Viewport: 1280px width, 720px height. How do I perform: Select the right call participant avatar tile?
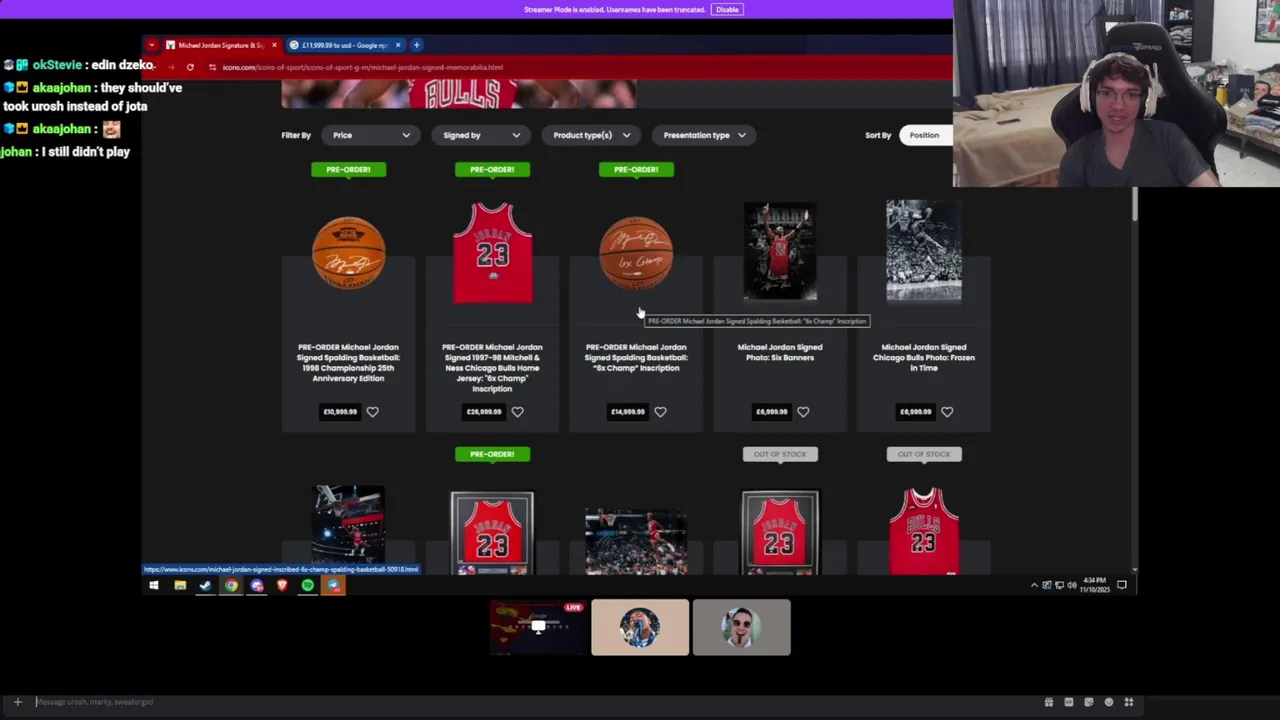741,628
